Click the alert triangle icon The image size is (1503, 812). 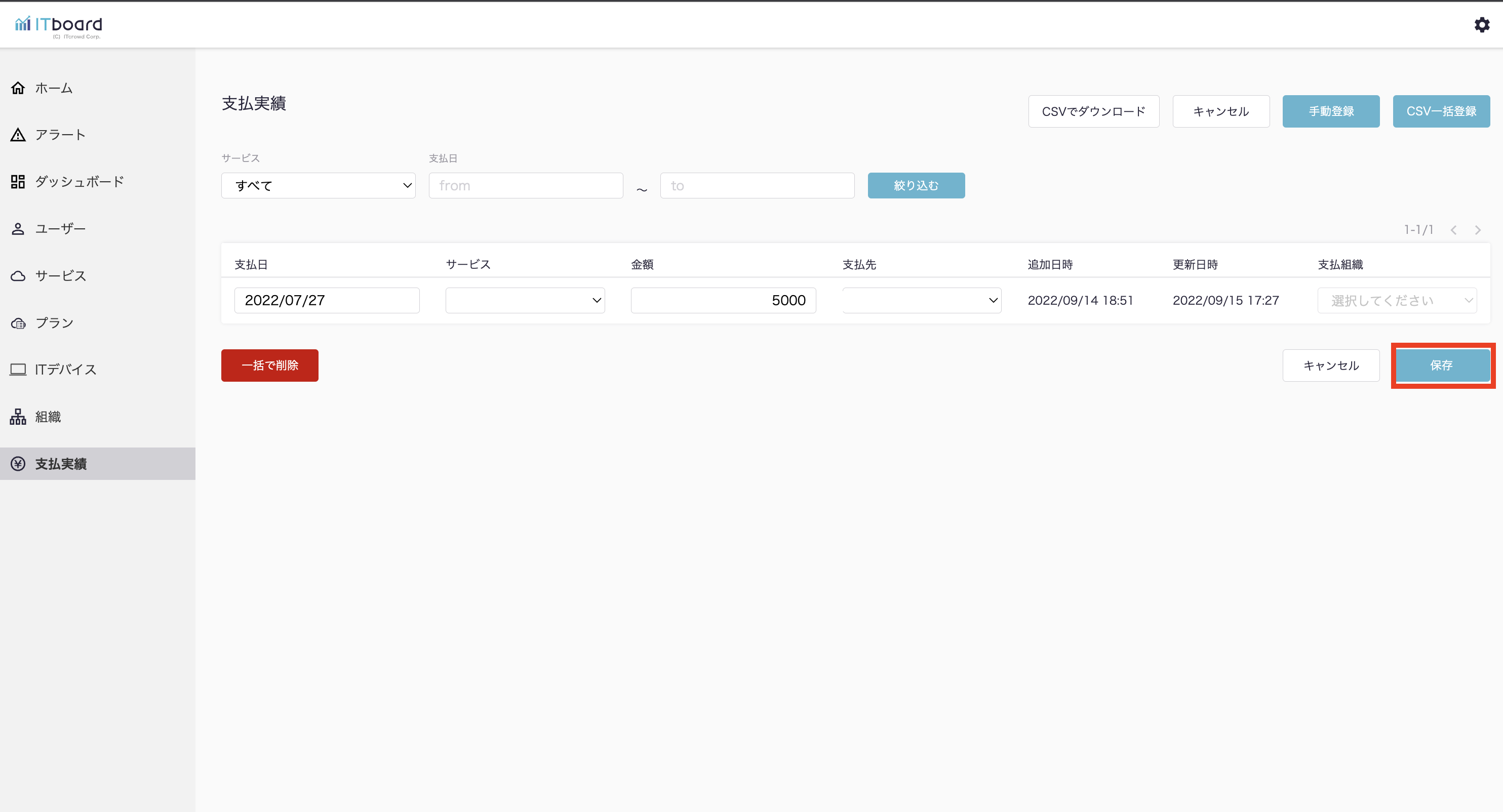point(18,135)
